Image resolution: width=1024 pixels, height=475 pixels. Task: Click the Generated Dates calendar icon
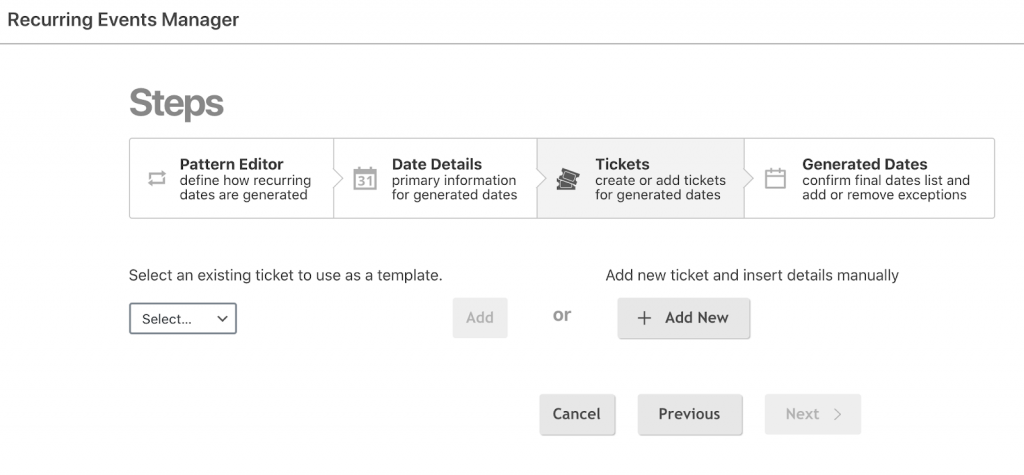coord(775,178)
